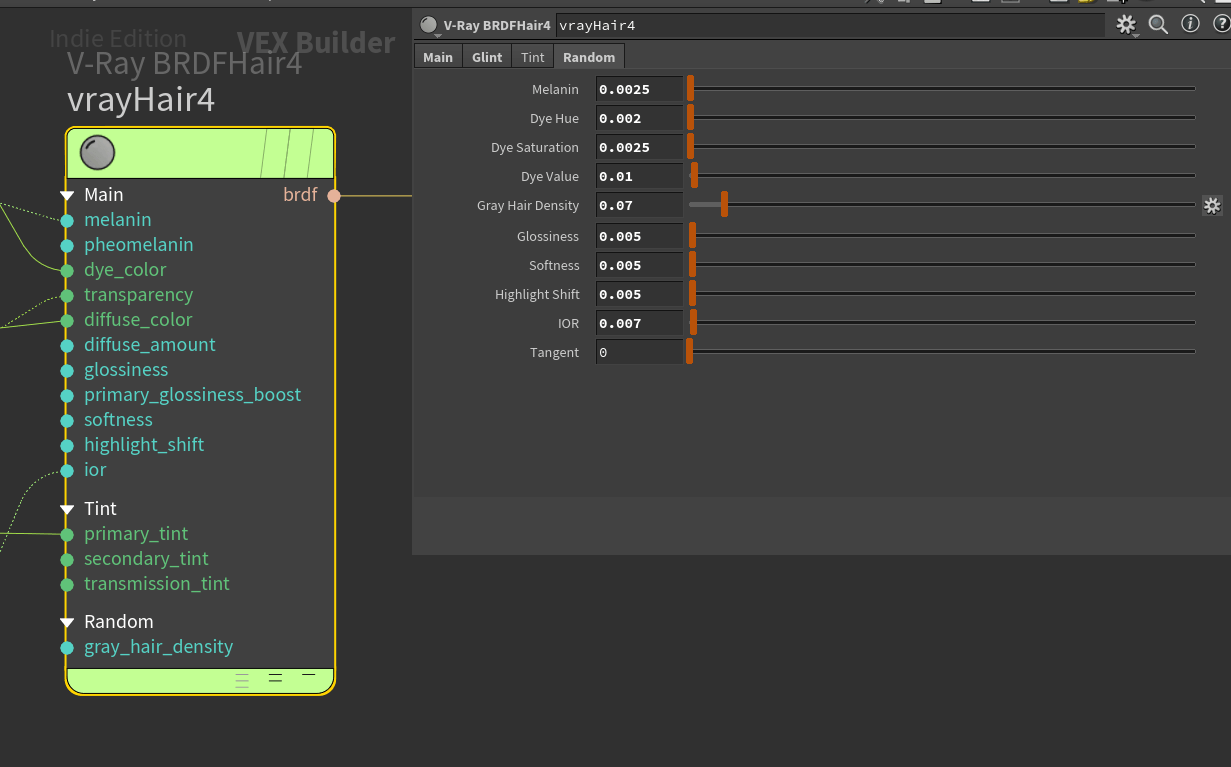Collapse the Tint group on the node
The width and height of the screenshot is (1231, 767).
click(x=67, y=509)
